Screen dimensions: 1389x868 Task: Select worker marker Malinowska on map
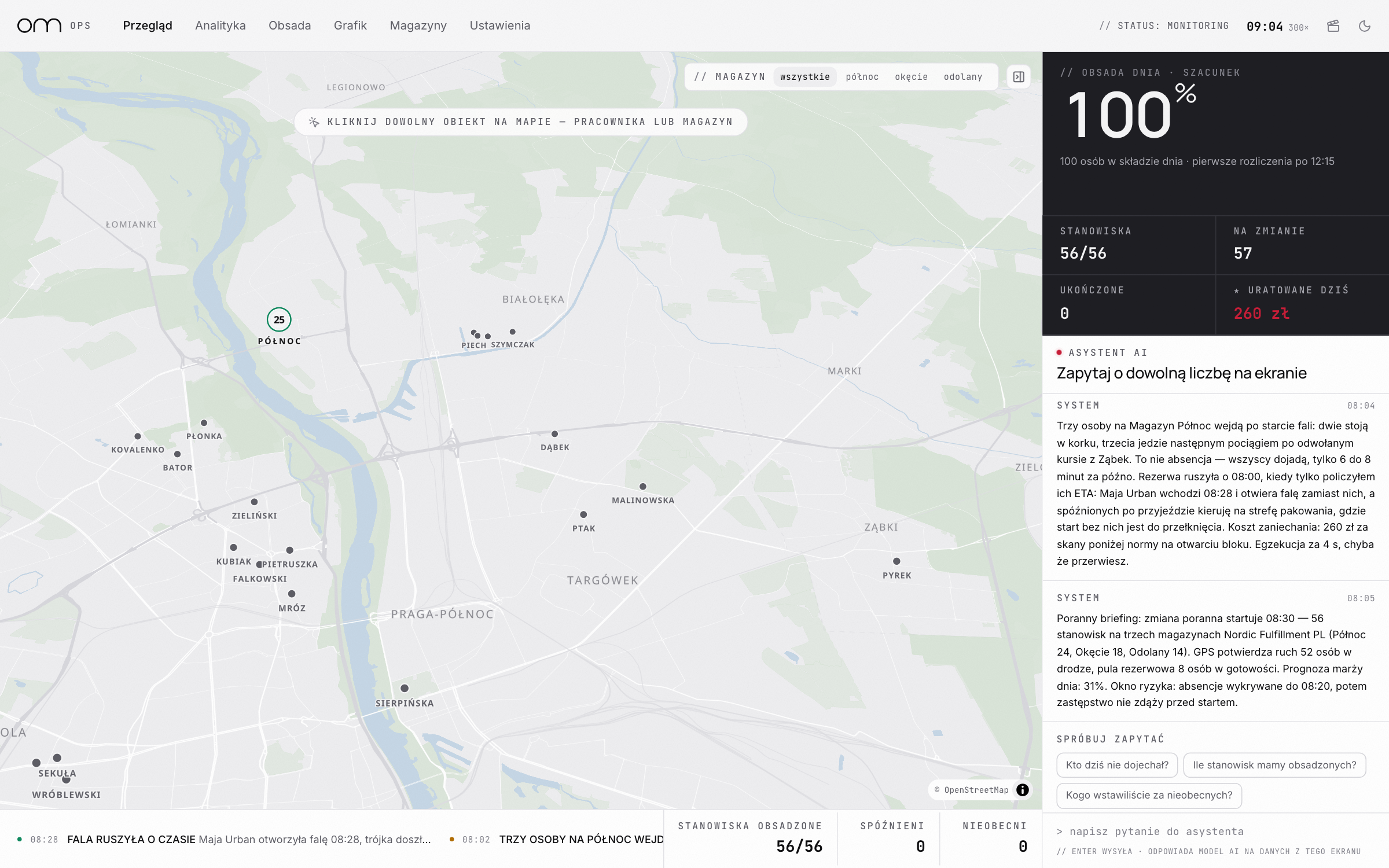point(643,487)
